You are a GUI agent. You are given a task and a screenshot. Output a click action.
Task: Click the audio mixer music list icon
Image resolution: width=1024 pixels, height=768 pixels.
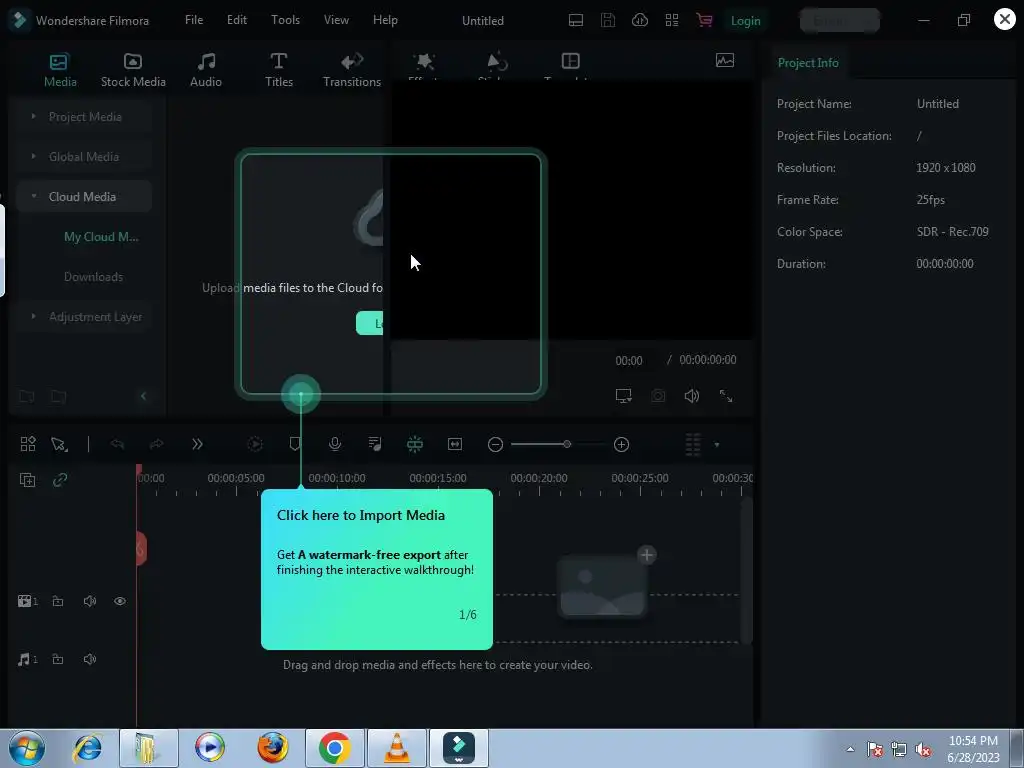point(375,444)
